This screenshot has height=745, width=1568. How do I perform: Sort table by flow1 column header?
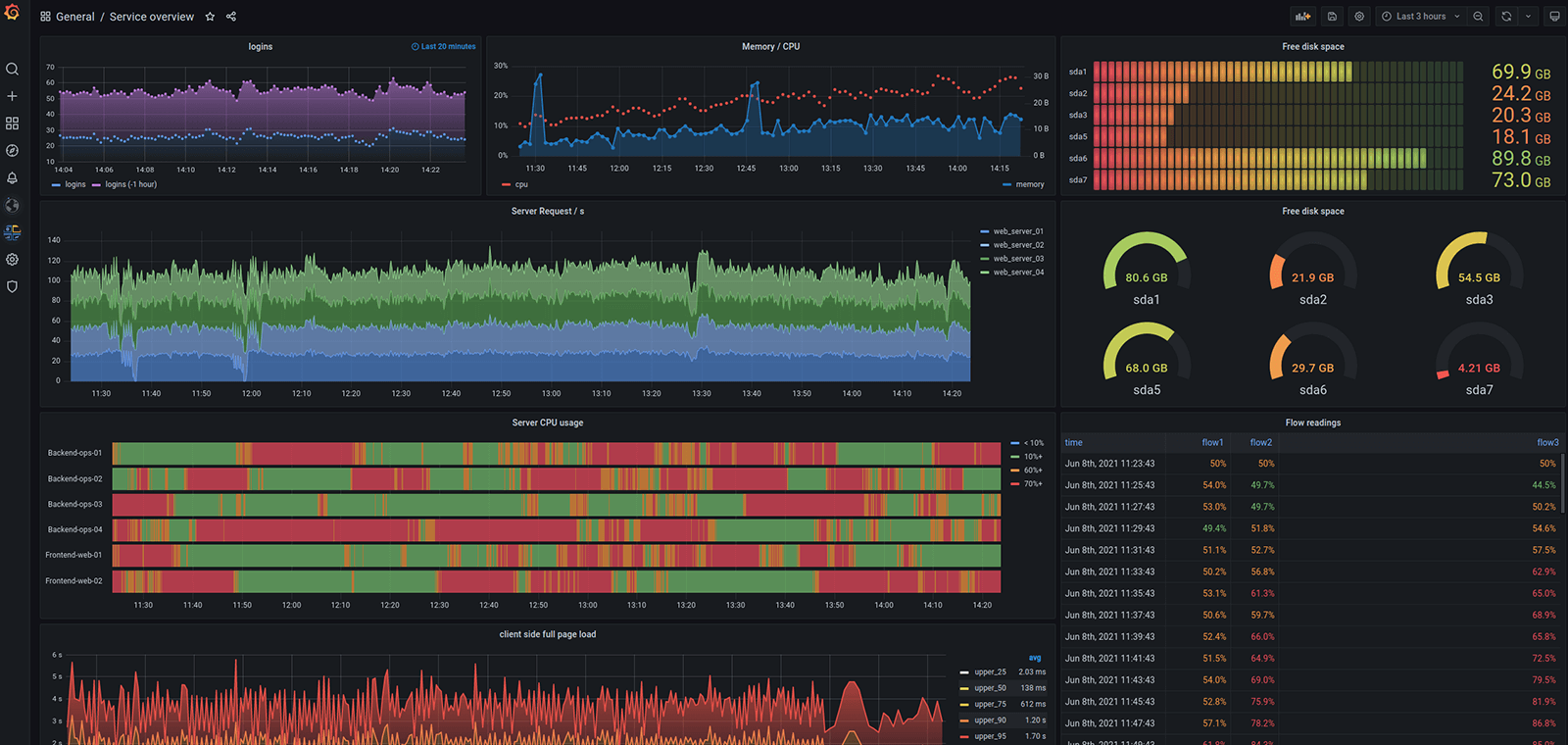[1212, 443]
